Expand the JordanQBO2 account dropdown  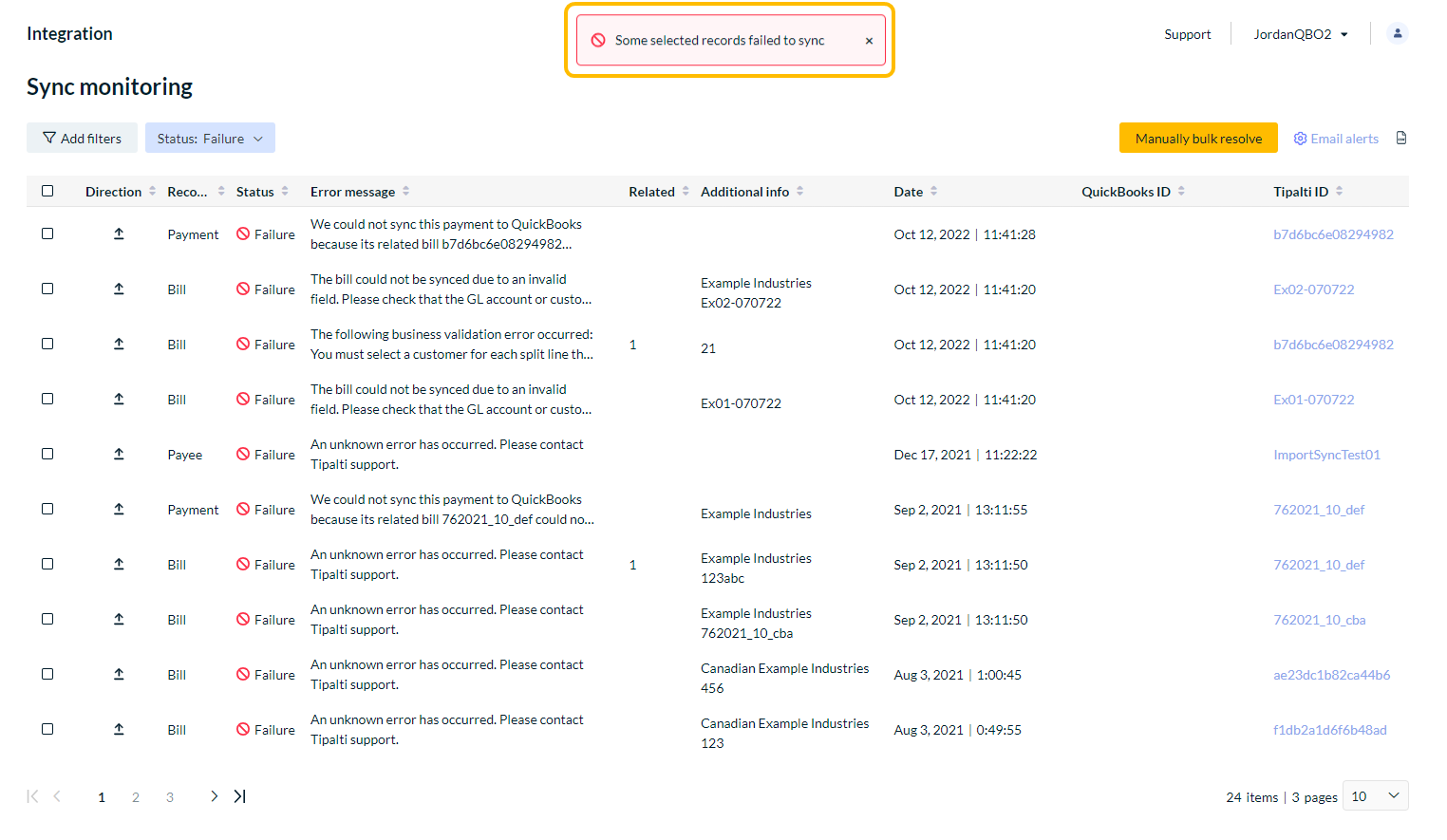[1300, 34]
